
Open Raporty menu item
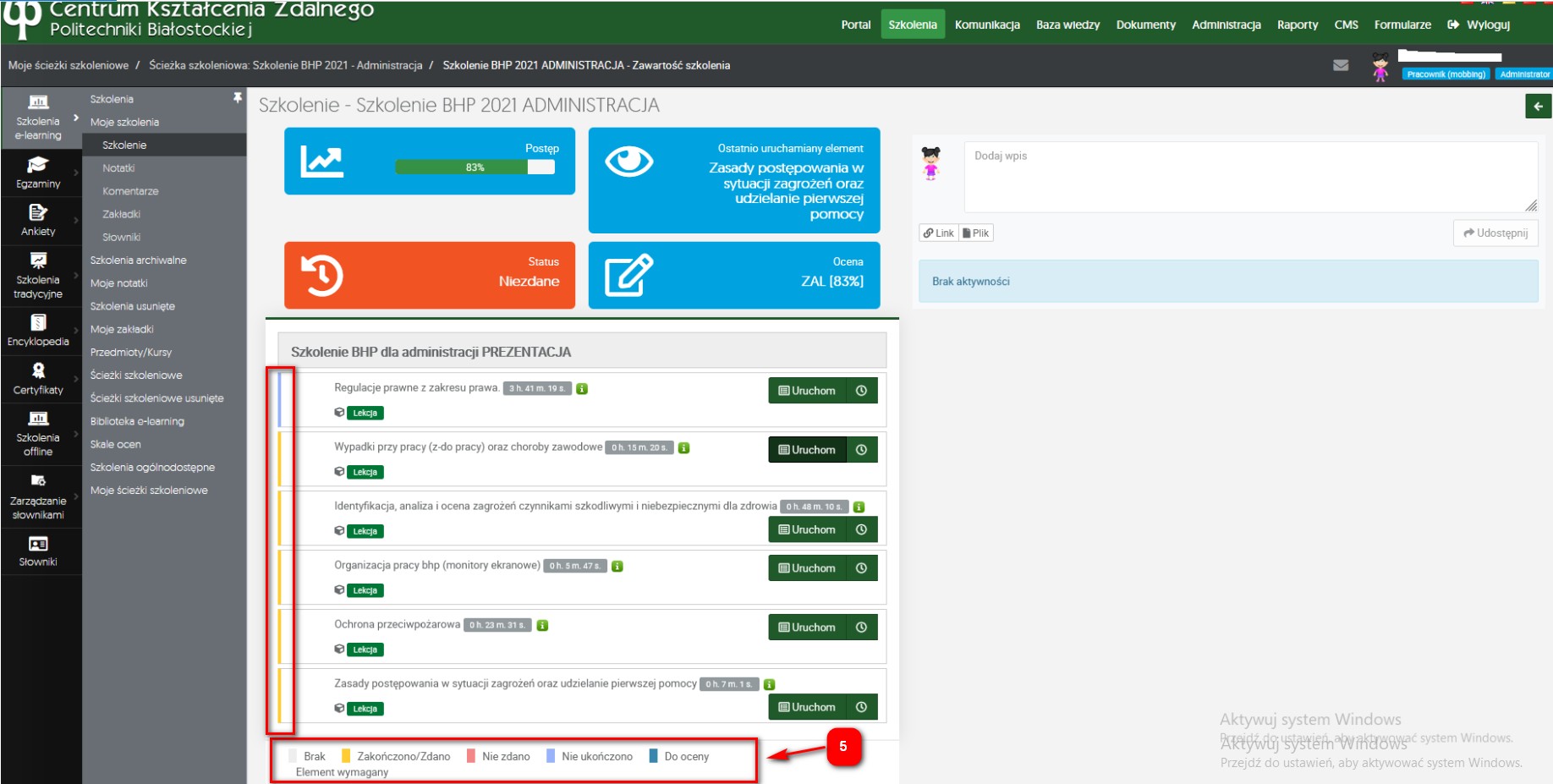[1298, 25]
